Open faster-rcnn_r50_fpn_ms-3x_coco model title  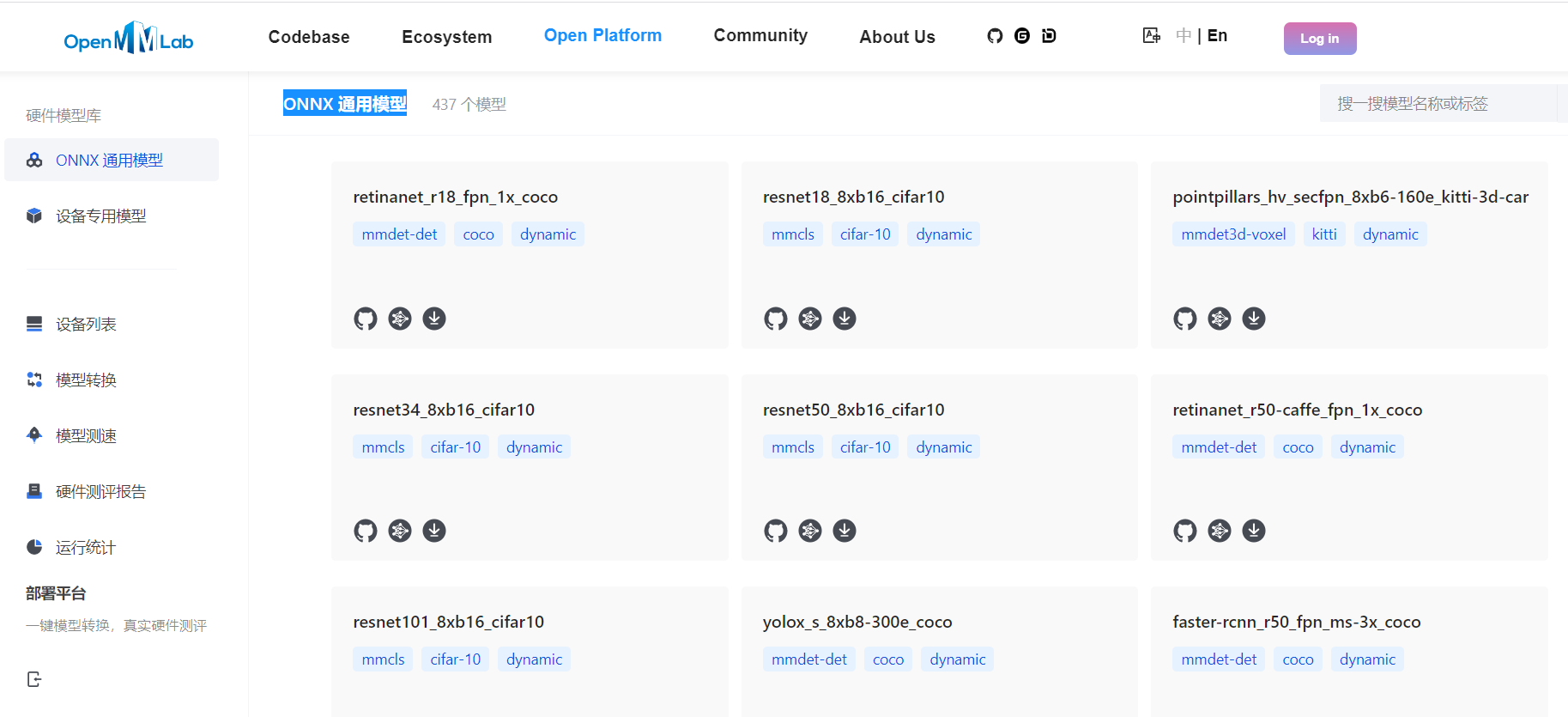tap(1297, 622)
